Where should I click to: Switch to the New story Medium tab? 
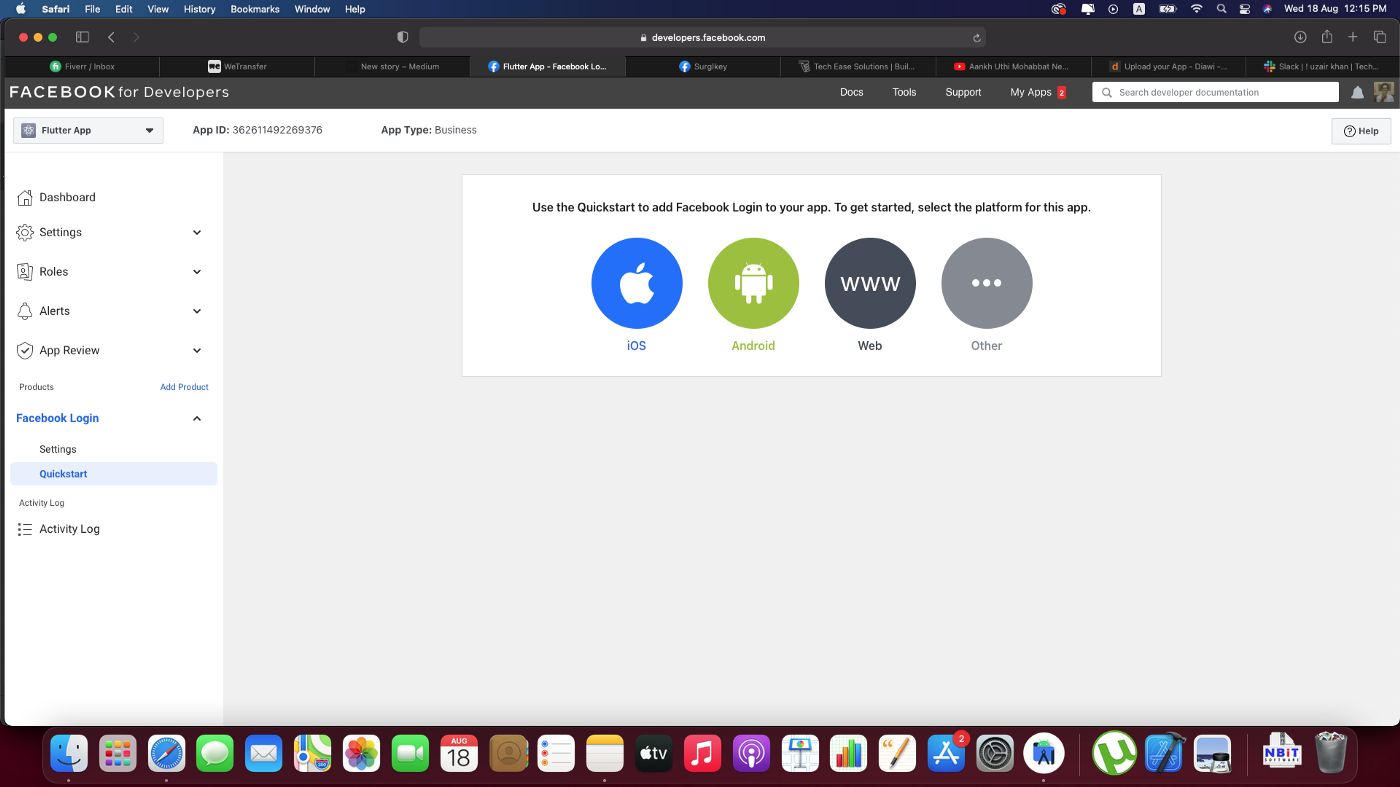tap(392, 66)
